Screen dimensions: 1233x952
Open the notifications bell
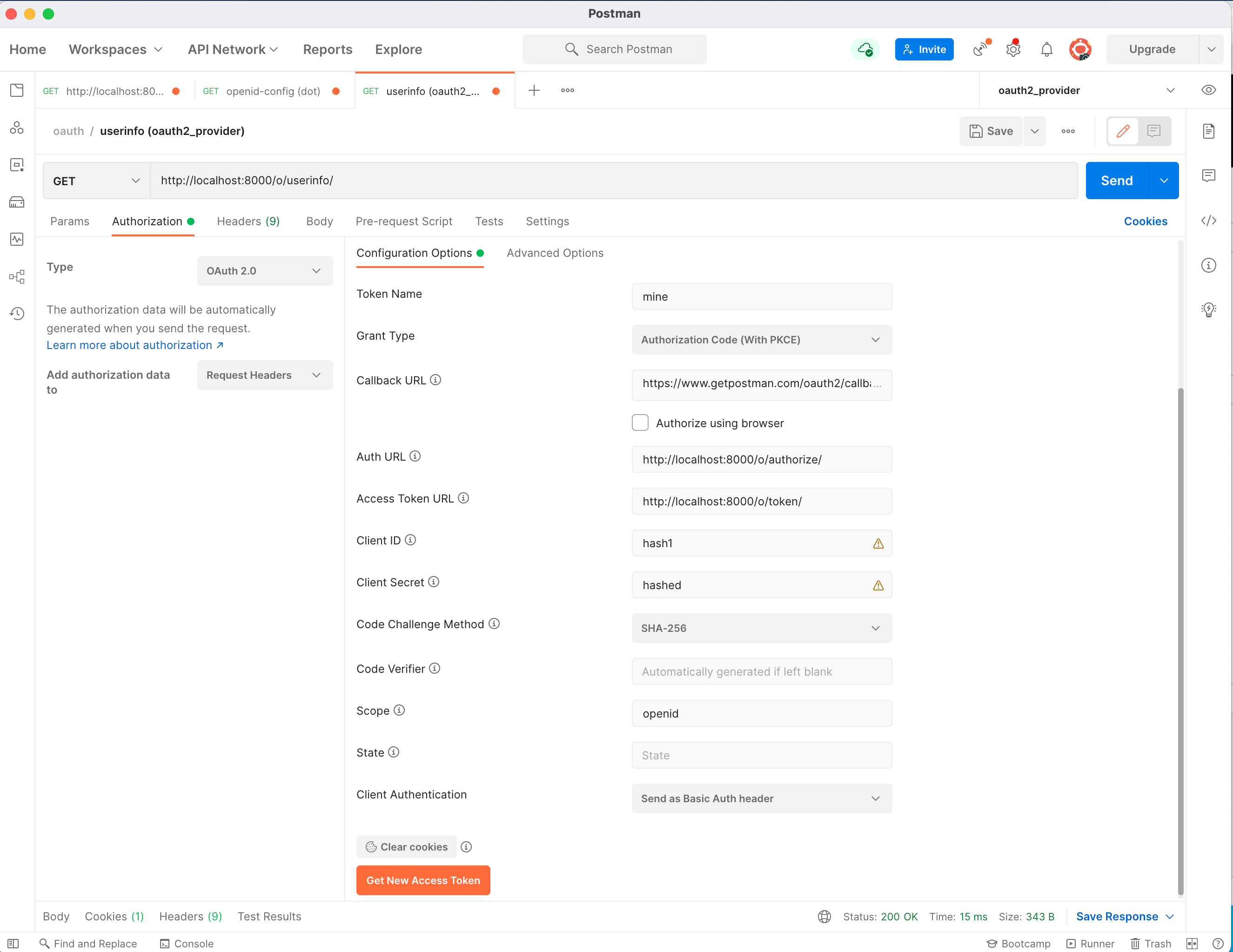coord(1047,50)
